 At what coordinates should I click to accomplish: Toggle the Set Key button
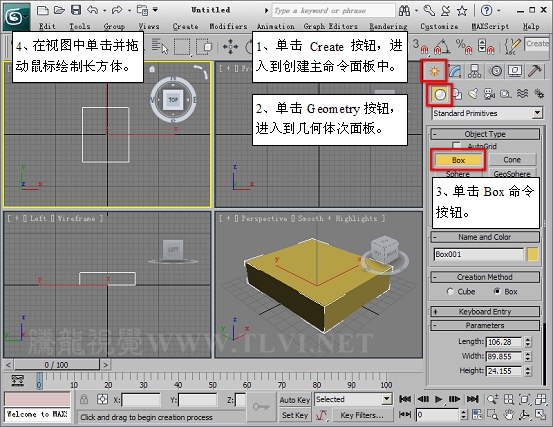294,415
